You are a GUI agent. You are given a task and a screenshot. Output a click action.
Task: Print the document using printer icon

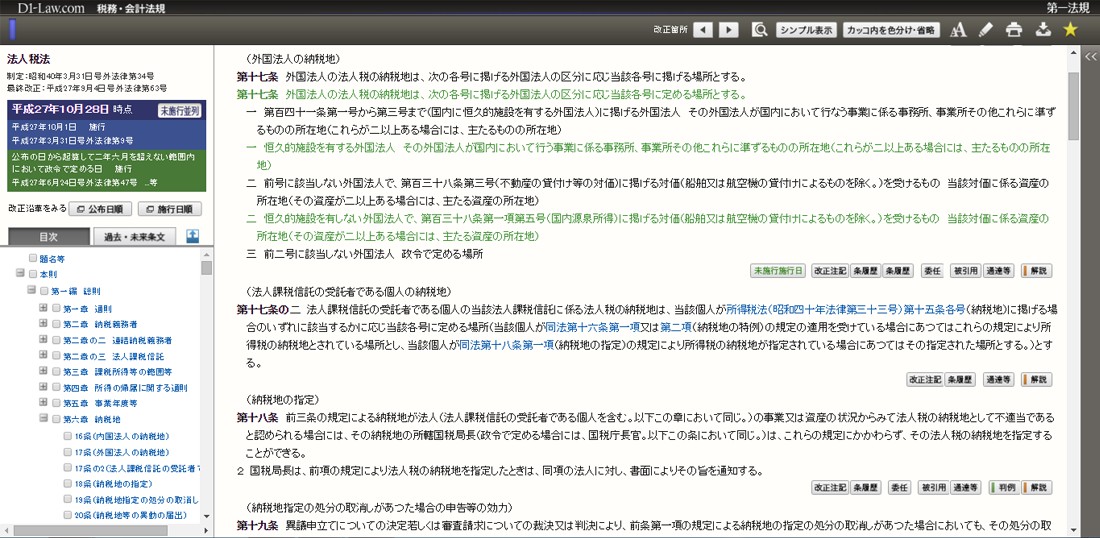(x=1014, y=30)
